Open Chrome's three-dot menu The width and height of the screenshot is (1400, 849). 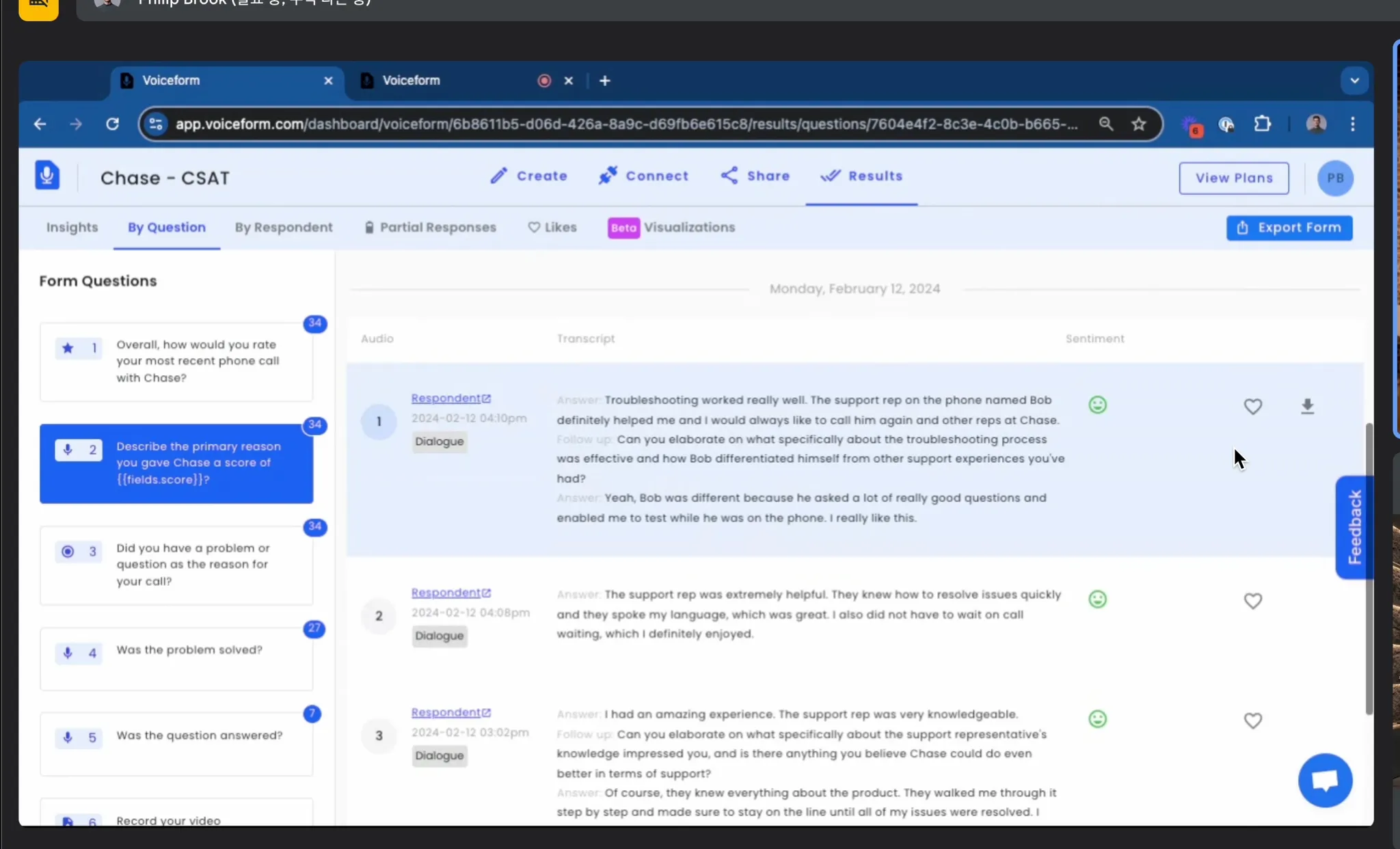coord(1352,124)
